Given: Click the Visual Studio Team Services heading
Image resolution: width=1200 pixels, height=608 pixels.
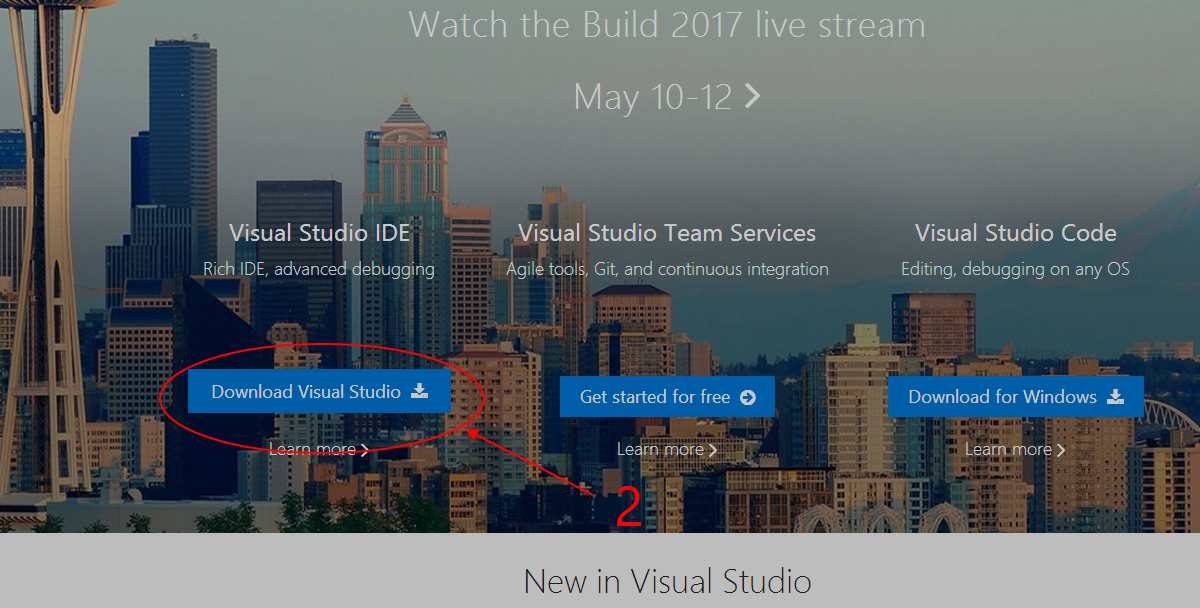Looking at the screenshot, I should [667, 233].
